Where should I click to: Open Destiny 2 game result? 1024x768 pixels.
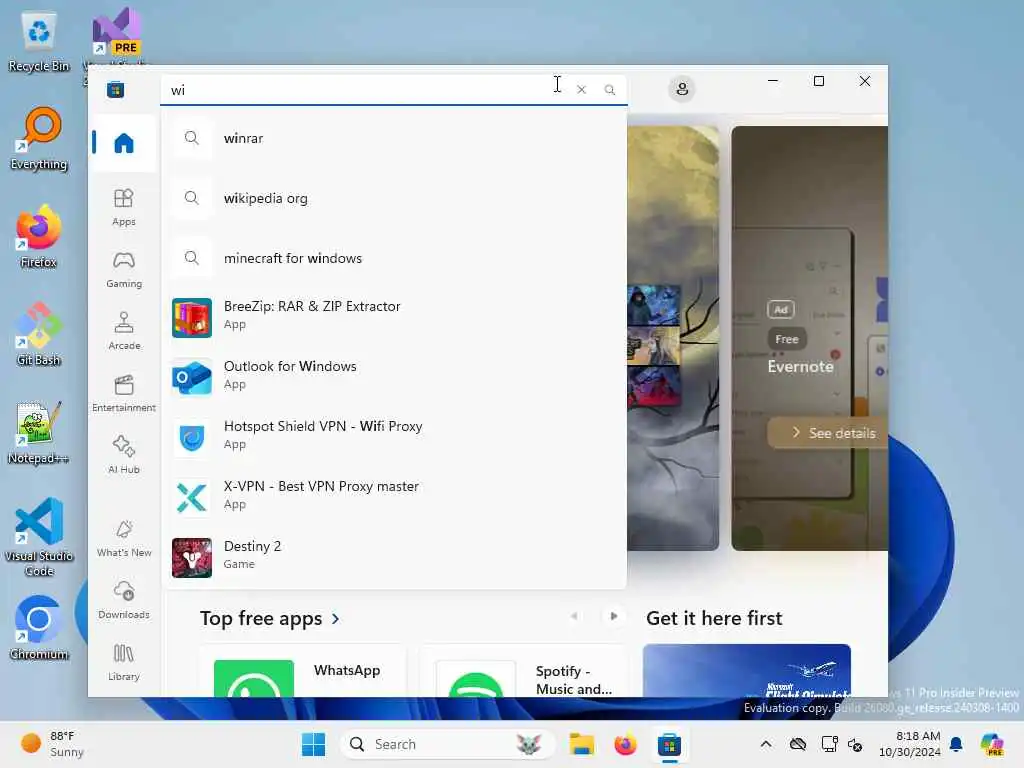point(394,558)
